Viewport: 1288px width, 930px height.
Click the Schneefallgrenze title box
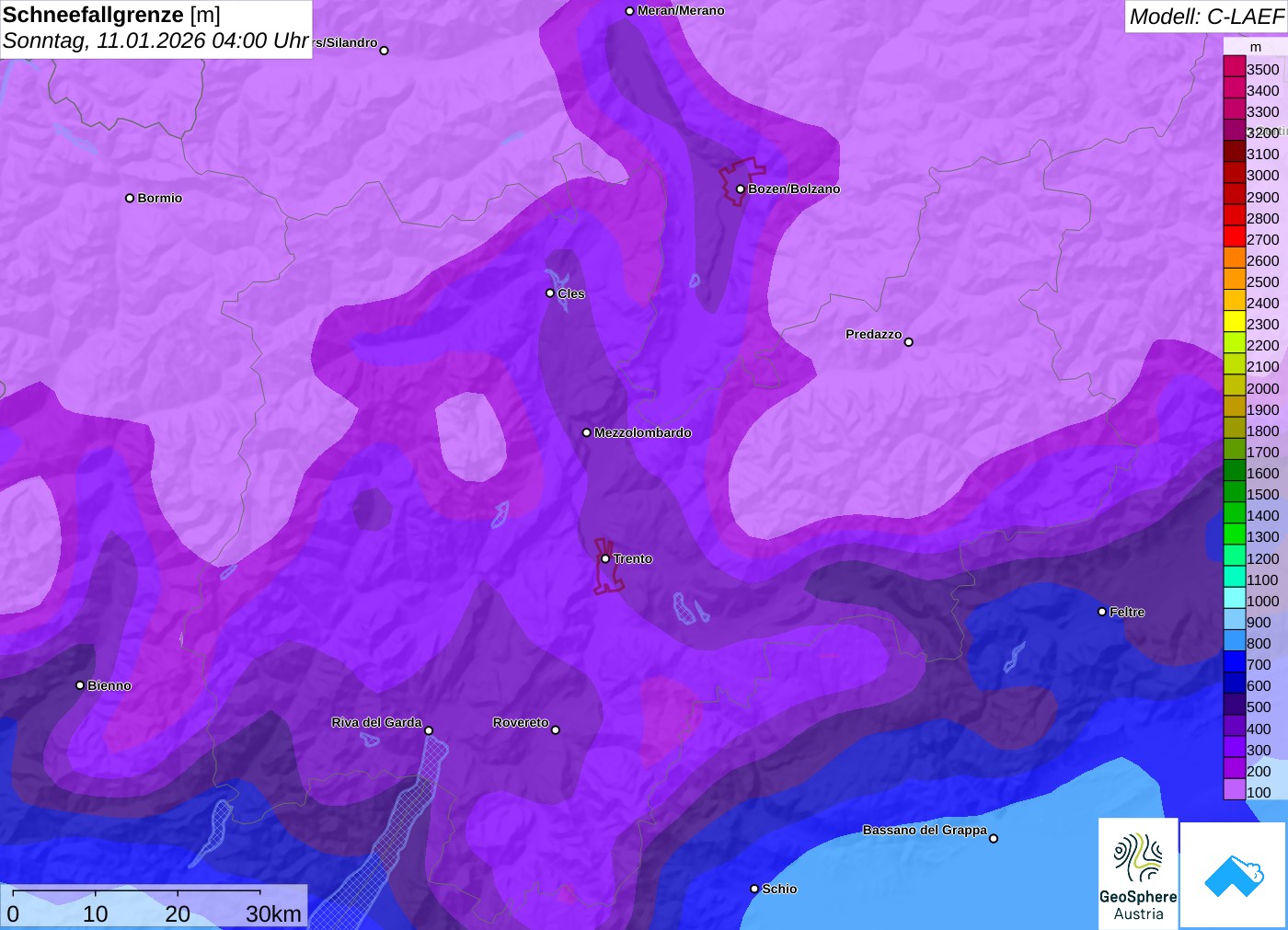(155, 29)
